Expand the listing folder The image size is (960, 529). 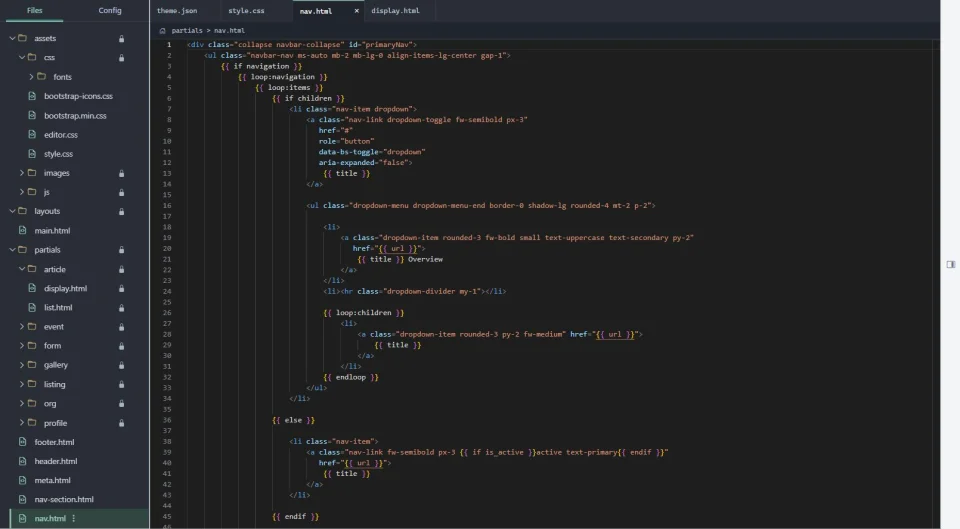coord(22,384)
